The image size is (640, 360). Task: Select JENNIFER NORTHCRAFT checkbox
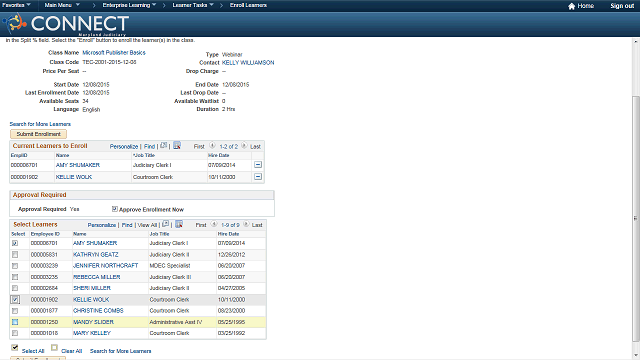click(x=15, y=266)
